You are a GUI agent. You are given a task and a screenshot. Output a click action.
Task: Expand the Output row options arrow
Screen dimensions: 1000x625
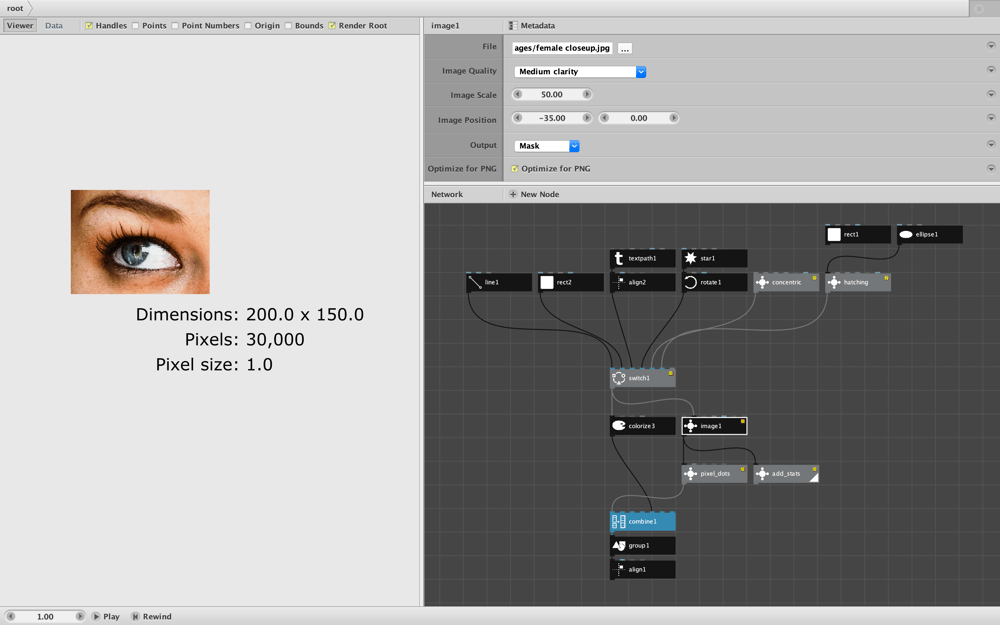click(990, 144)
